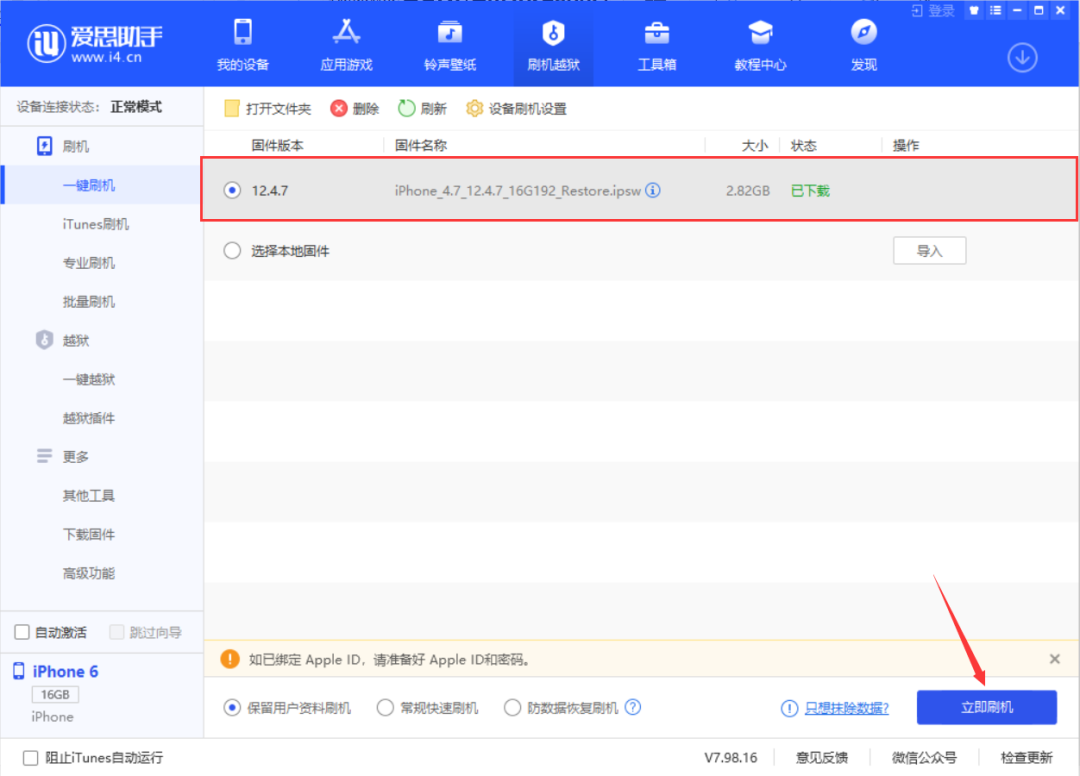The width and height of the screenshot is (1080, 776).
Task: Open the list menu icon in title bar
Action: pos(996,10)
